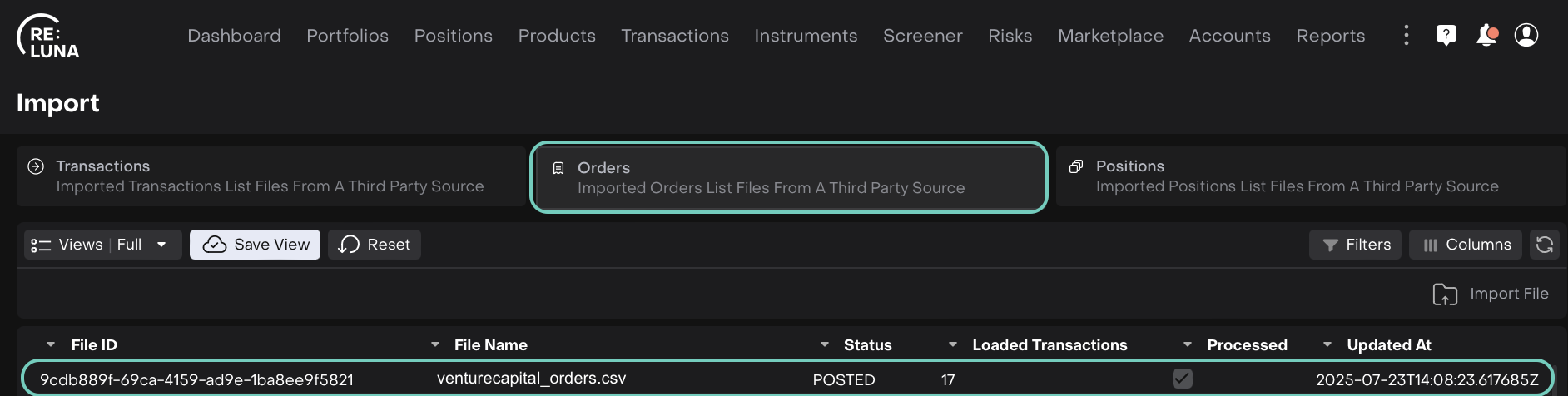Open the notifications bell
Screen dimensions: 1568x396
point(1486,35)
